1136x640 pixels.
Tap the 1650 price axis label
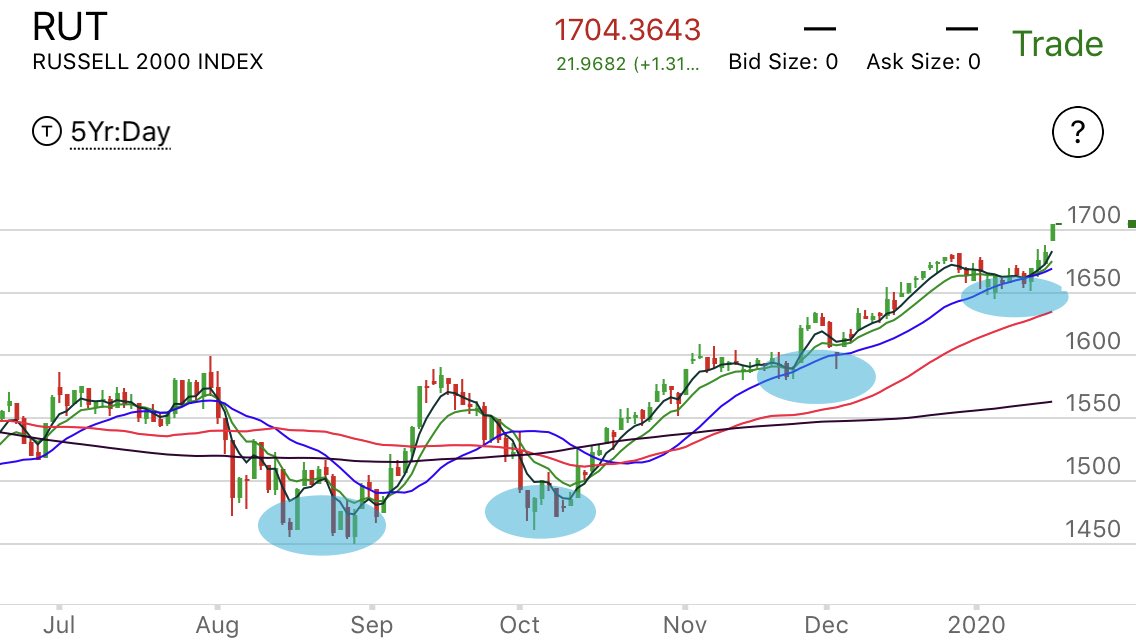point(1093,278)
